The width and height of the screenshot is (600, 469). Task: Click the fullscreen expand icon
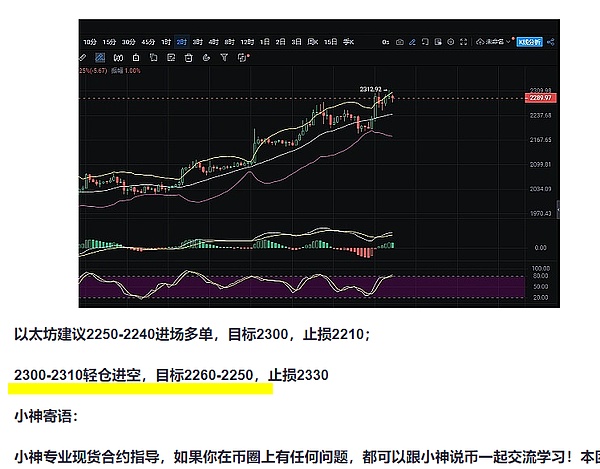click(x=464, y=42)
